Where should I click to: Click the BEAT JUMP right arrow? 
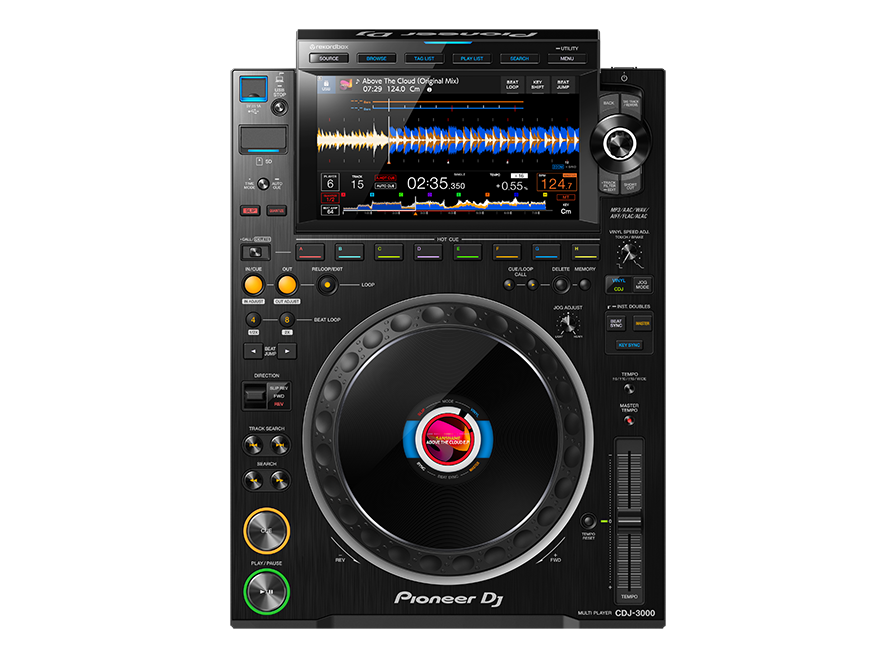pos(287,351)
